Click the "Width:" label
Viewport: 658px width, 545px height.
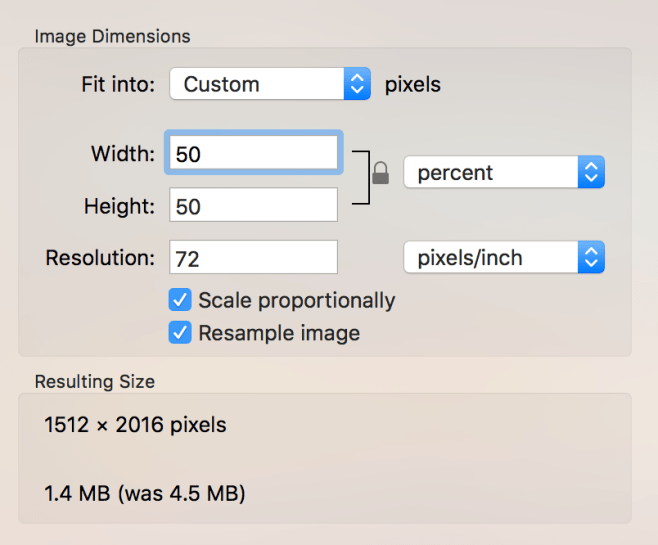(x=123, y=154)
